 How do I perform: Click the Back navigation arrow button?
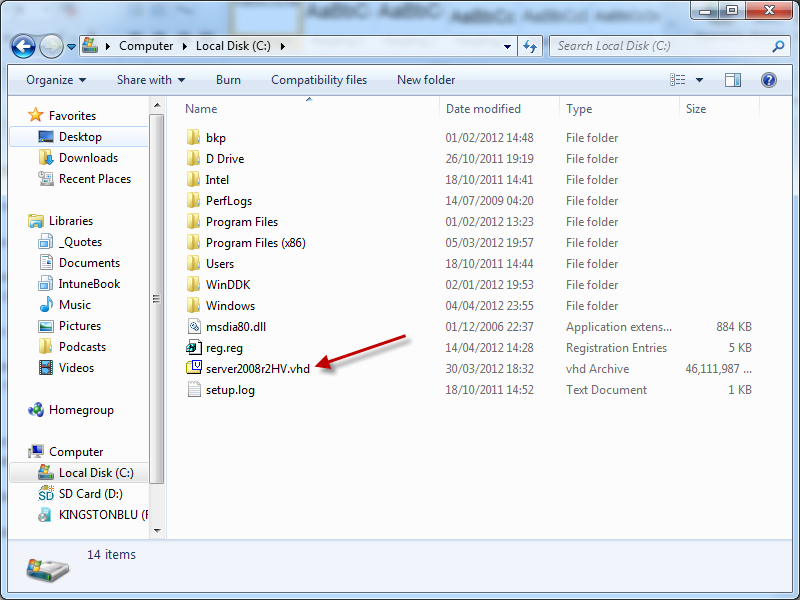point(24,46)
